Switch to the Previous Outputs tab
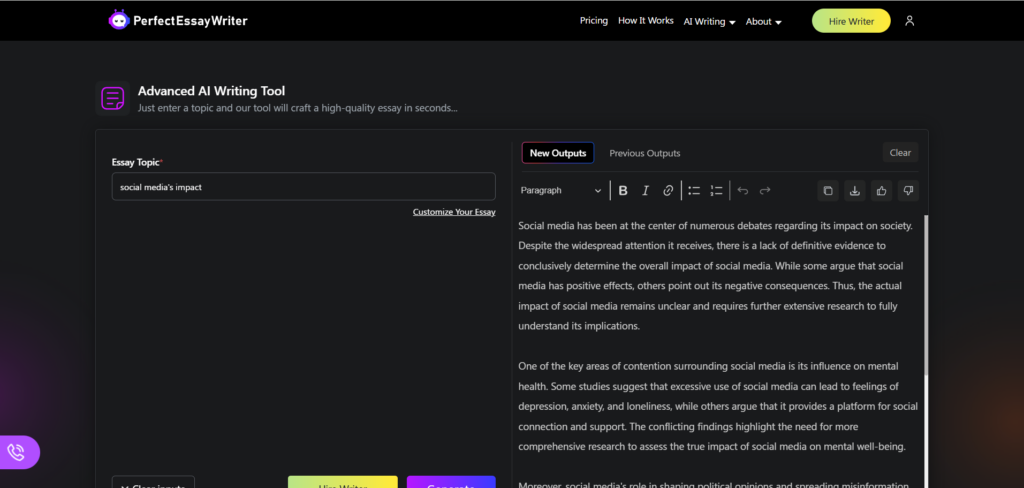 coord(644,153)
